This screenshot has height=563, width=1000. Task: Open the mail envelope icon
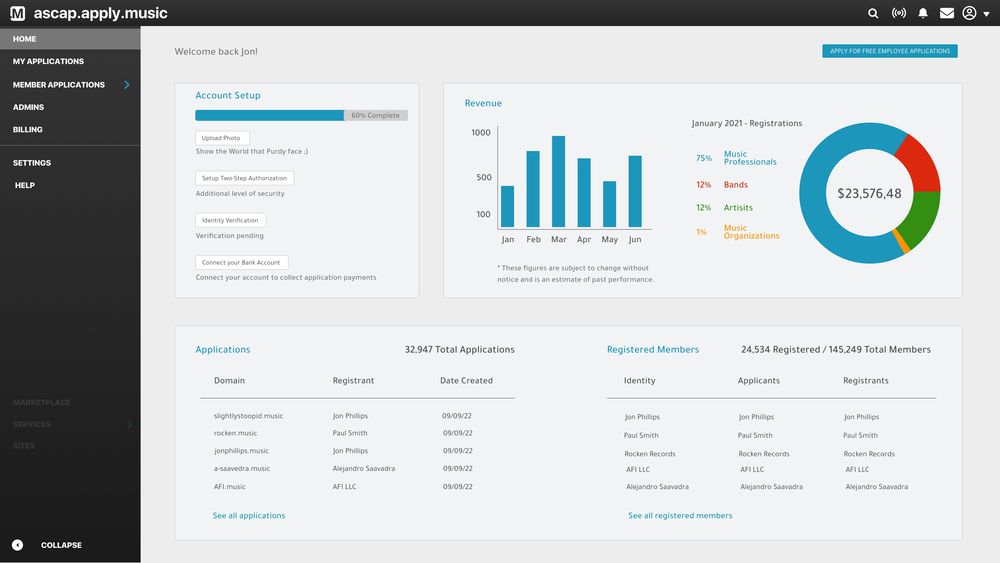tap(947, 13)
